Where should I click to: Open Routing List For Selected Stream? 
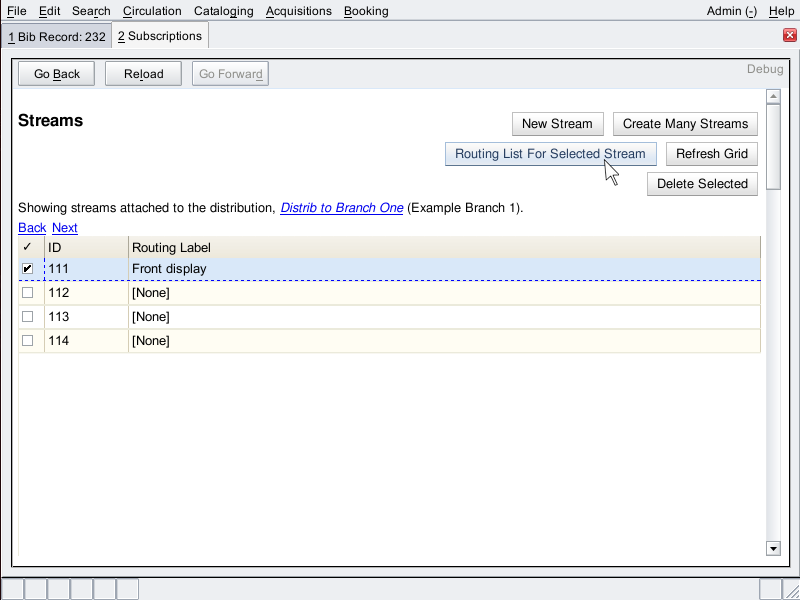tap(550, 154)
